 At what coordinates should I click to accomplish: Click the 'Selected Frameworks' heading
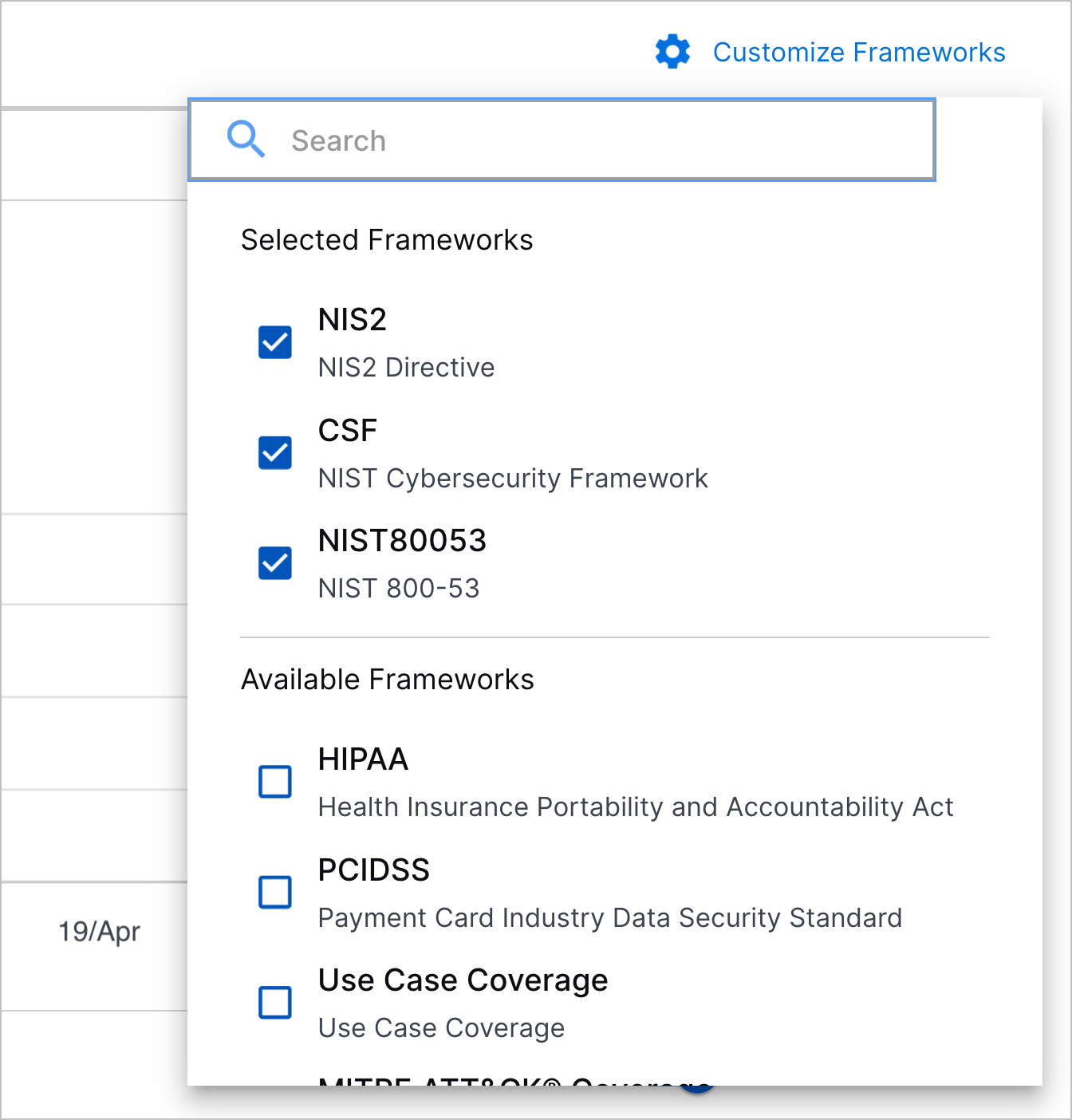[x=387, y=240]
